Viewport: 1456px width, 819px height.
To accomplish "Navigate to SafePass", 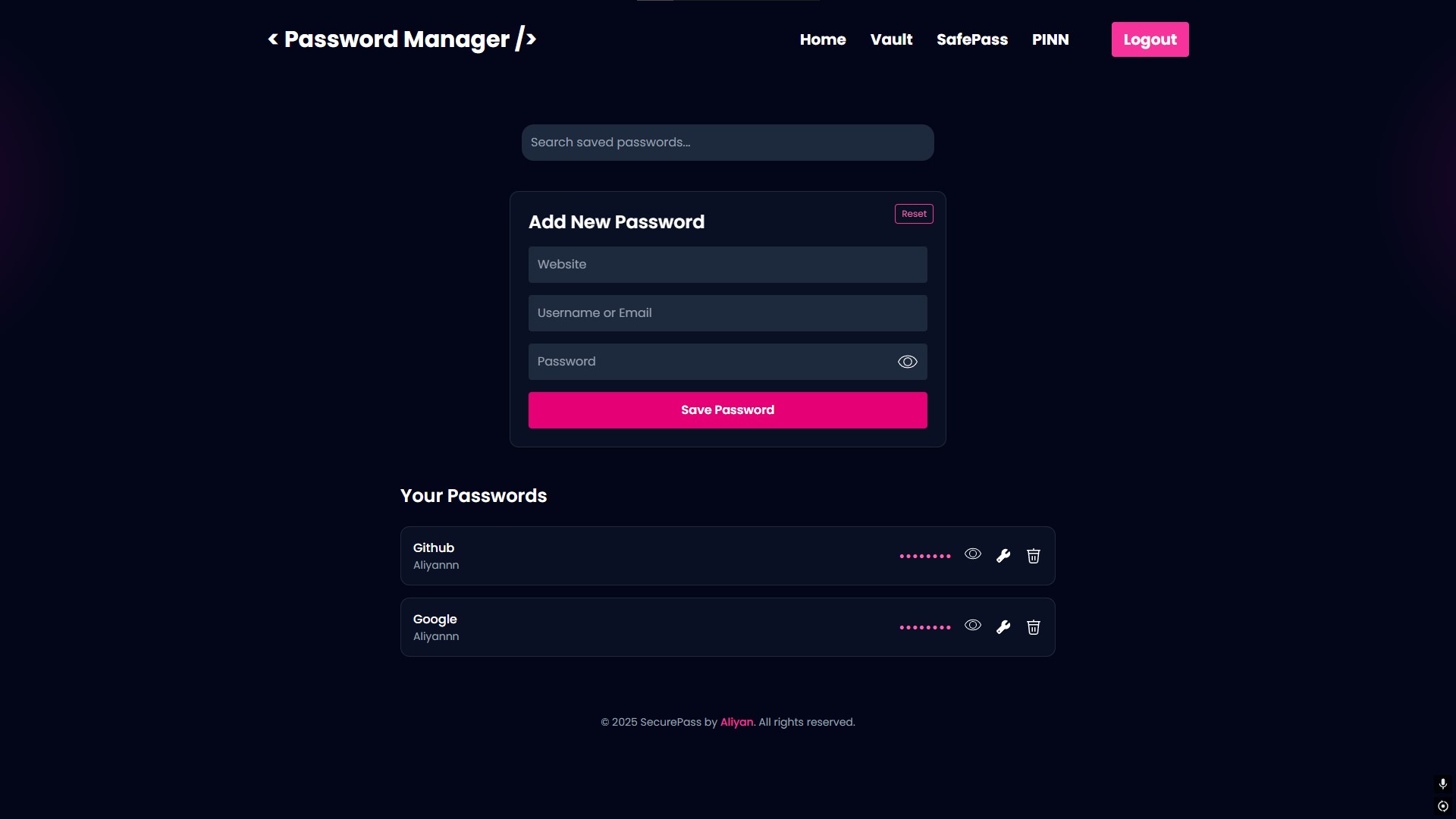I will pyautogui.click(x=971, y=39).
